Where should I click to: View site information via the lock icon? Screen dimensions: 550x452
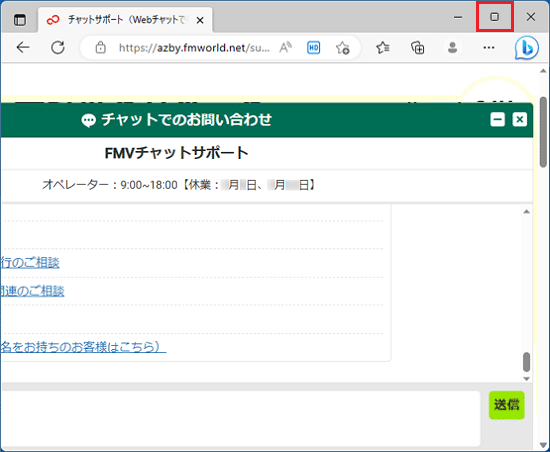[101, 47]
